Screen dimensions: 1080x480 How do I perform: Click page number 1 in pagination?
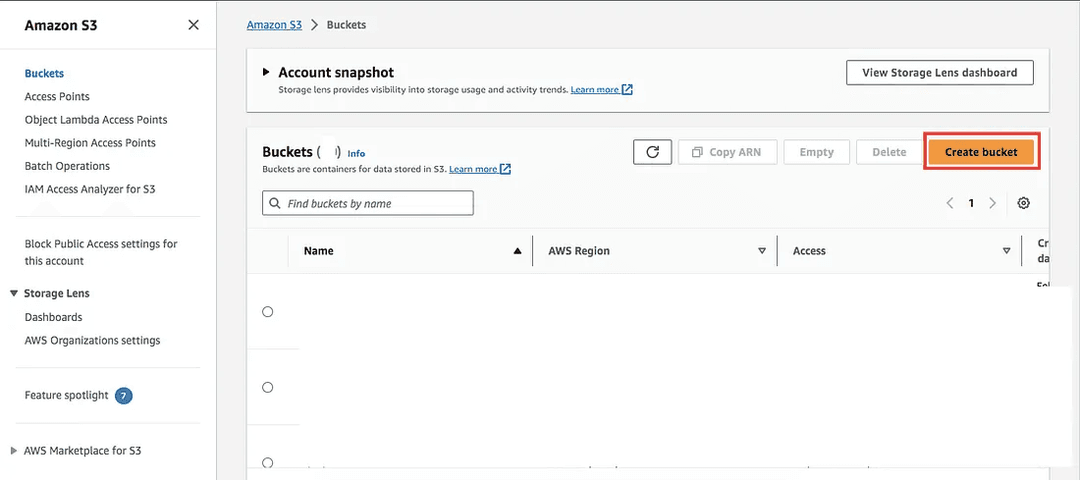pos(971,203)
